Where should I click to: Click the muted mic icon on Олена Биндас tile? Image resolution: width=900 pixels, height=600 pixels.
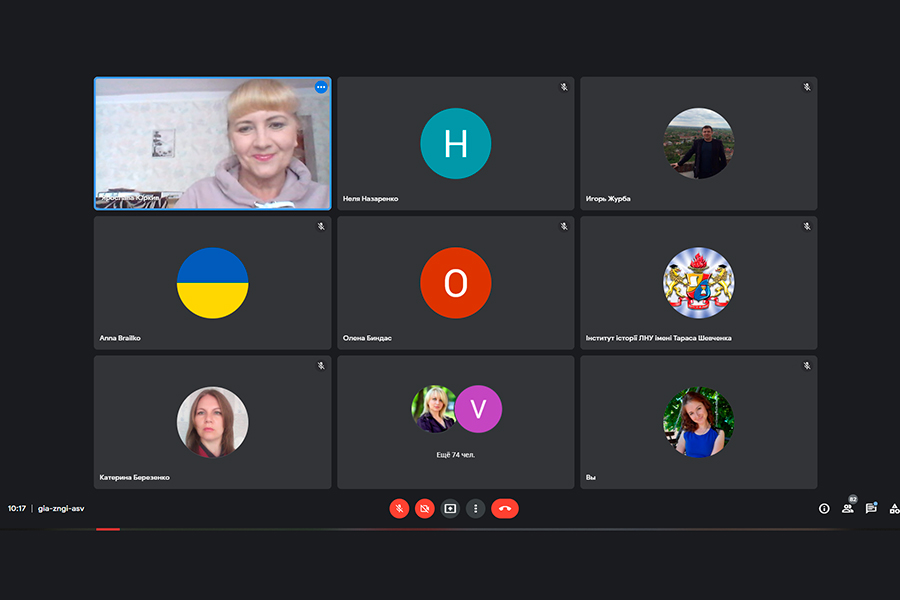[x=564, y=226]
